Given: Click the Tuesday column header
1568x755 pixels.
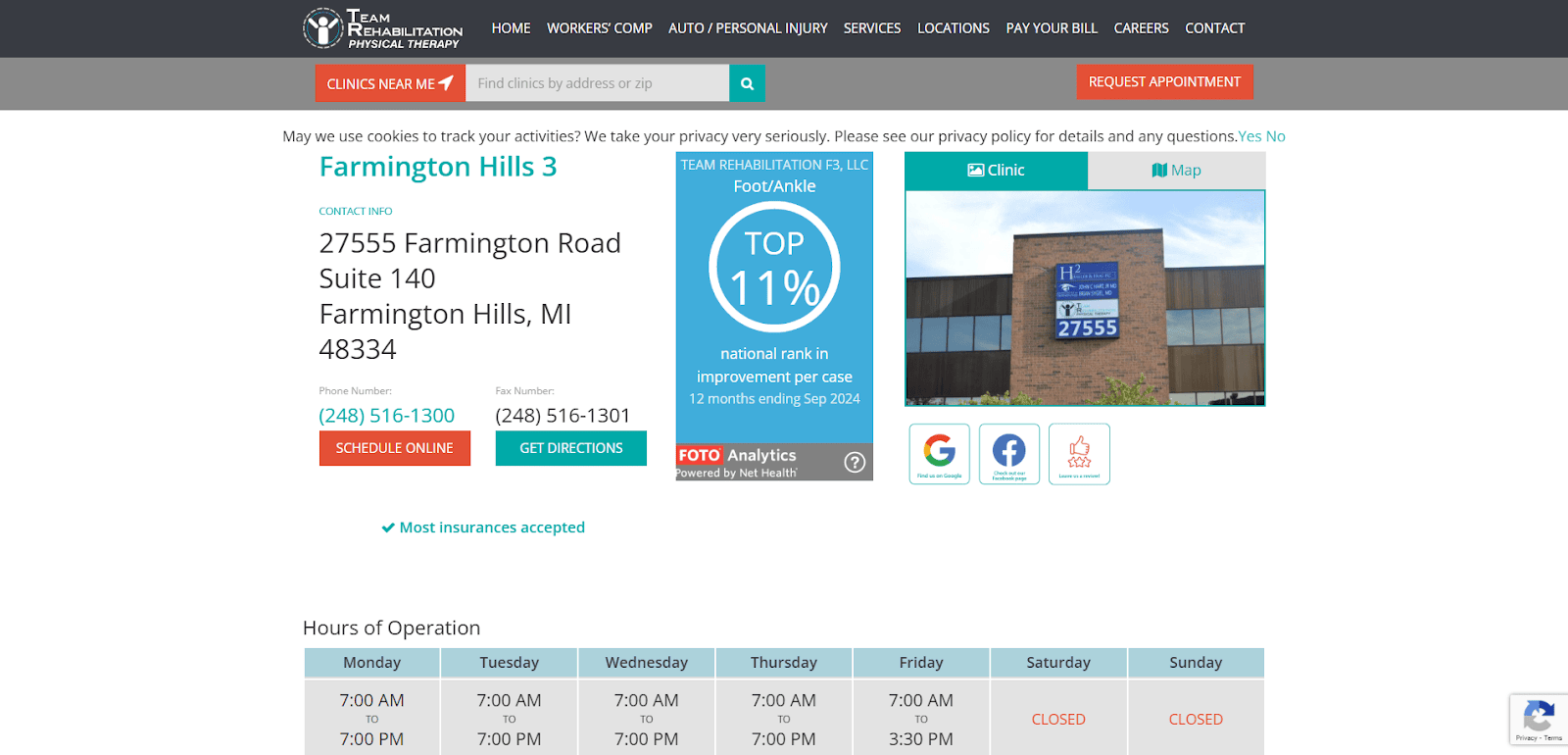Looking at the screenshot, I should pos(510,663).
